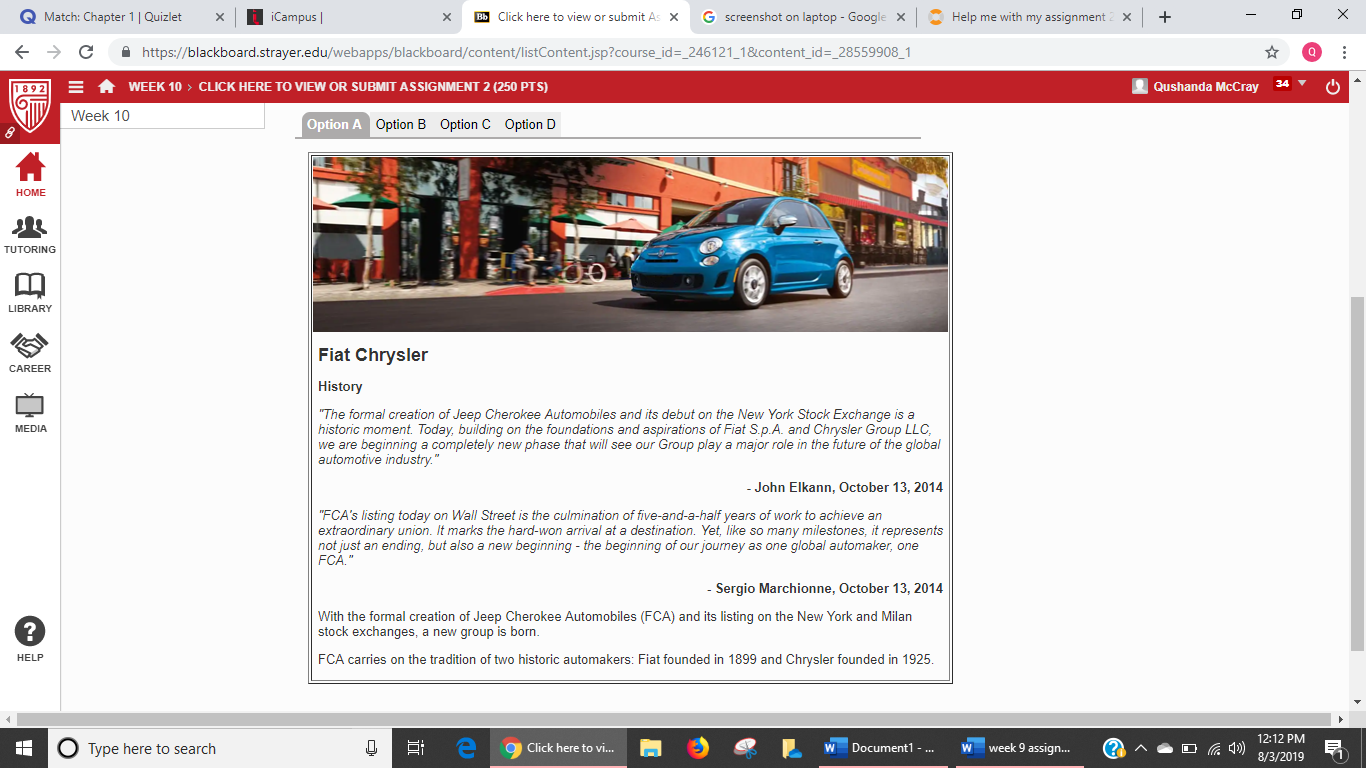Bookmark this page with the star icon
Image resolution: width=1366 pixels, height=768 pixels.
pos(1272,52)
